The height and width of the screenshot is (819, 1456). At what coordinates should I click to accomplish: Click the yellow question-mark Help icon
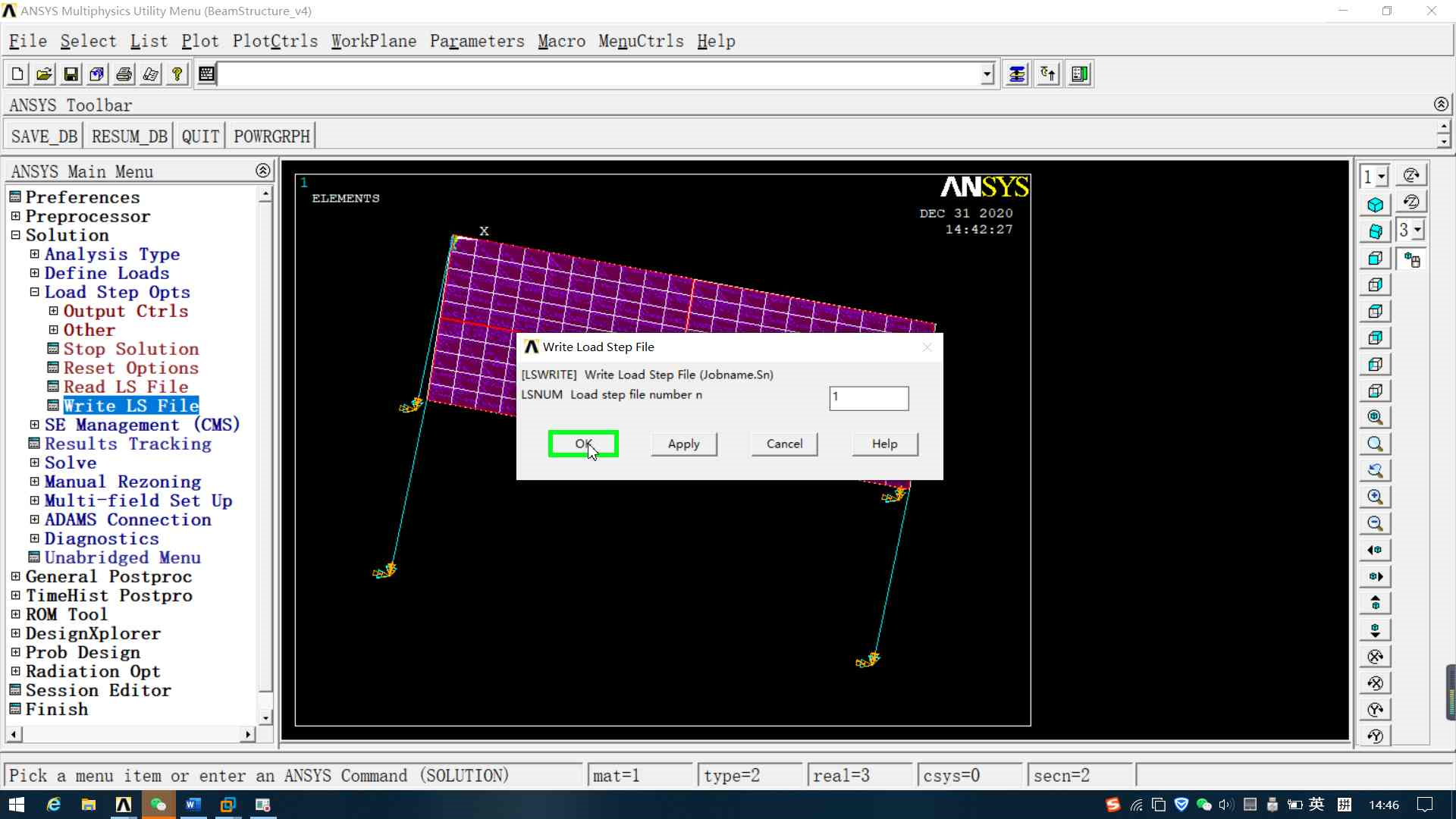tap(177, 74)
